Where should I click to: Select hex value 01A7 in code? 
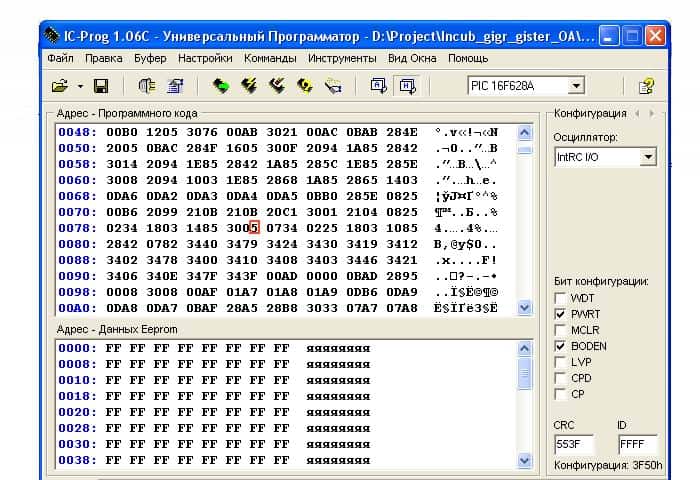tap(242, 292)
